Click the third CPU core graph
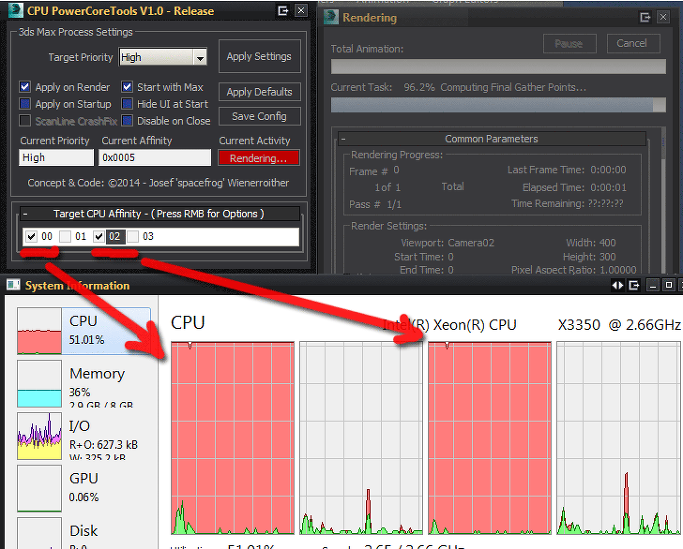This screenshot has height=549, width=683. click(490, 438)
